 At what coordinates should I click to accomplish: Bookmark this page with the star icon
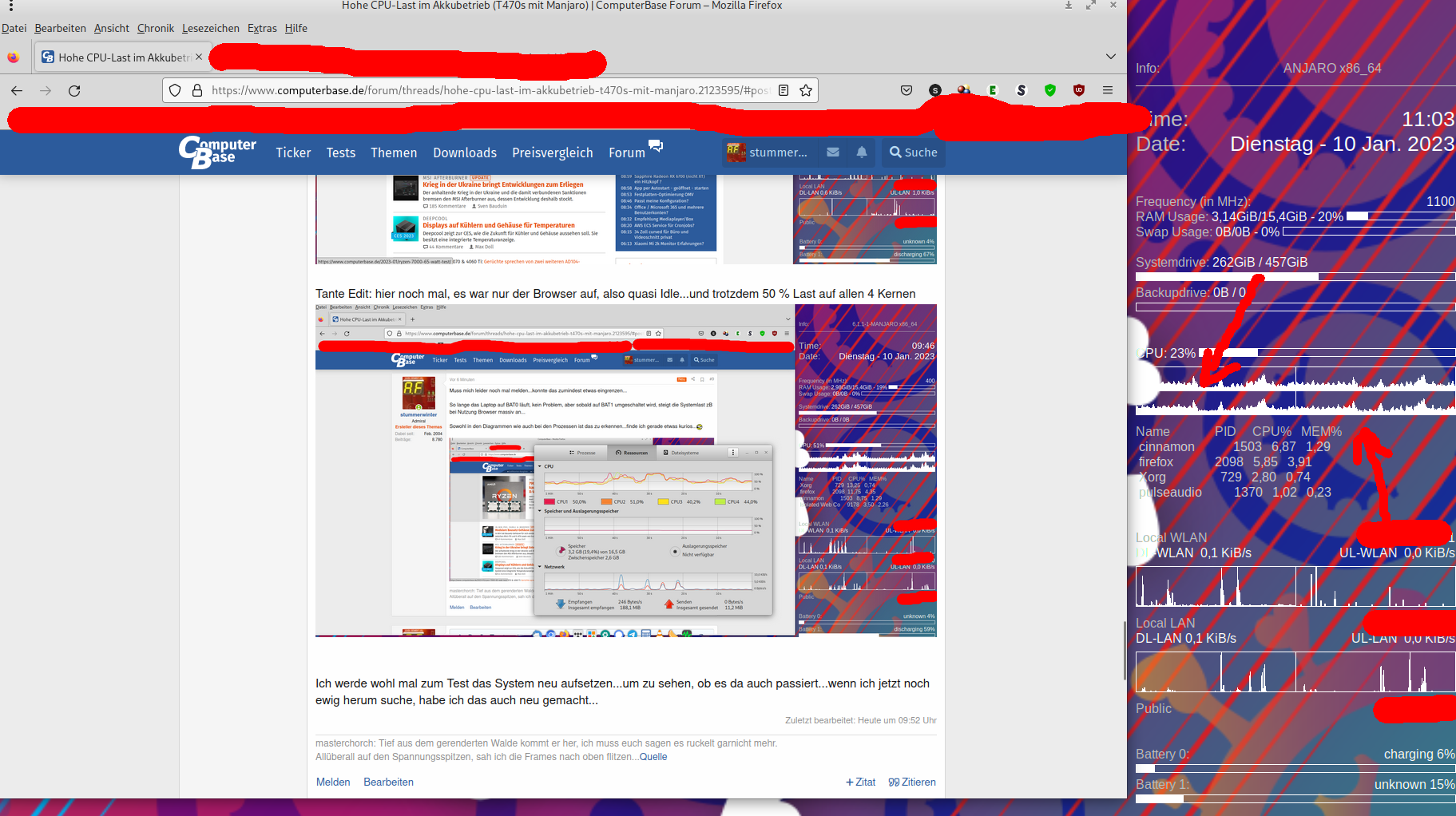click(x=806, y=90)
